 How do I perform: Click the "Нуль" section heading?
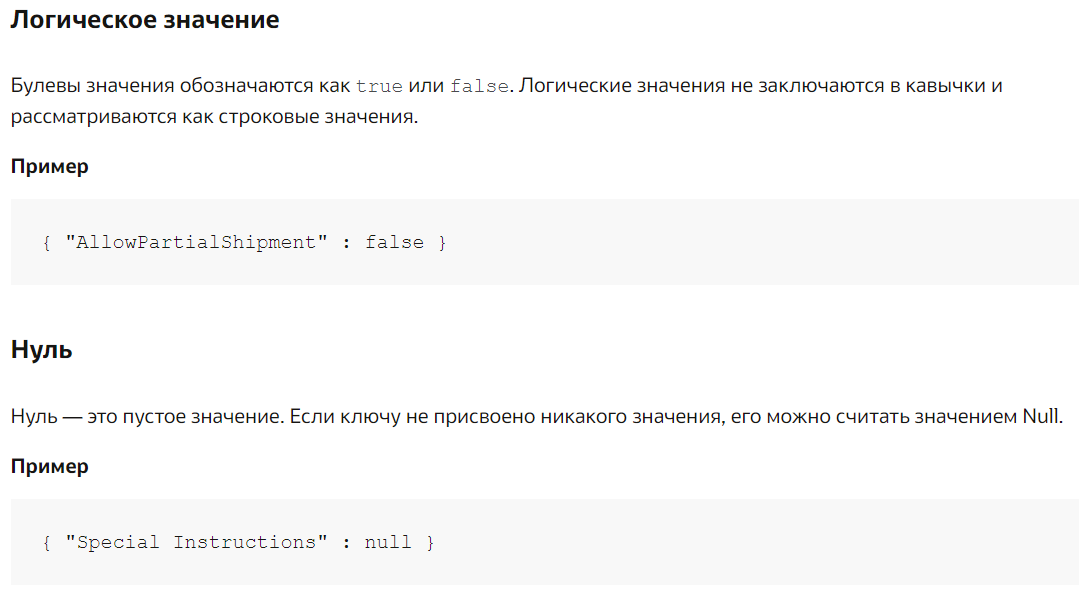[x=41, y=350]
